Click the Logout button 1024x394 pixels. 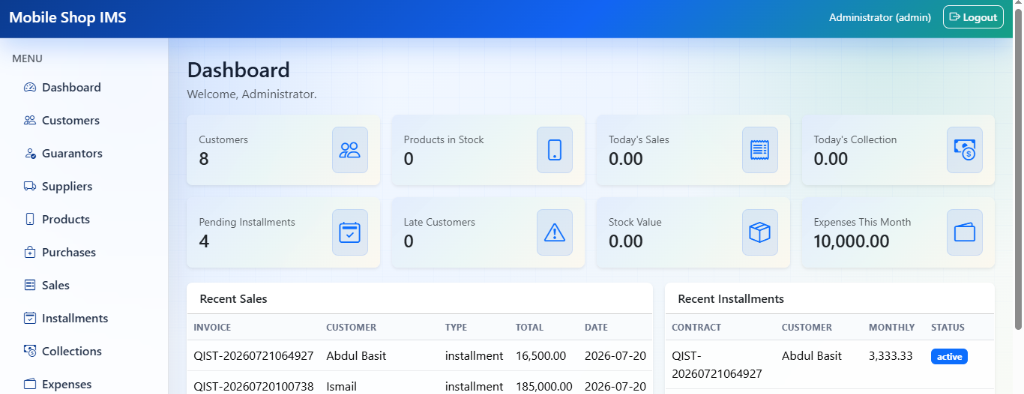[973, 18]
